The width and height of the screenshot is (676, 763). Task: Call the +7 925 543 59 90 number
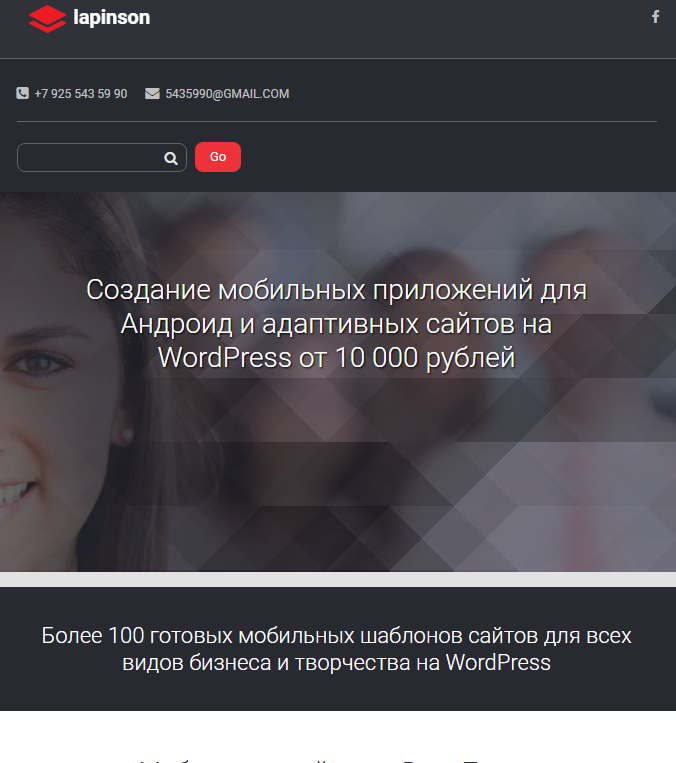pos(81,93)
